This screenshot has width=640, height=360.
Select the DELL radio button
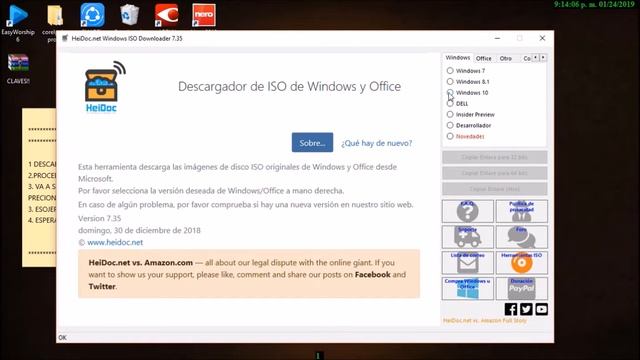[x=450, y=104]
